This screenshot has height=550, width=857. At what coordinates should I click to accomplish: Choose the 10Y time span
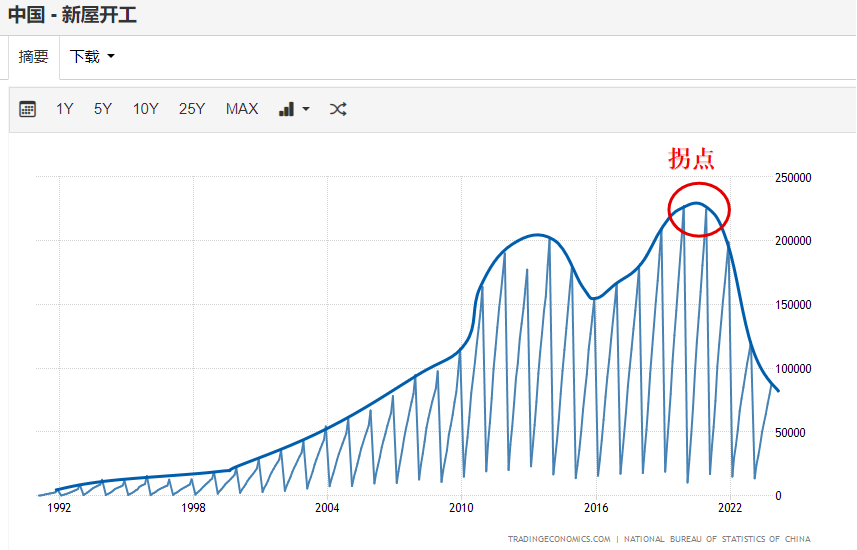pos(146,109)
